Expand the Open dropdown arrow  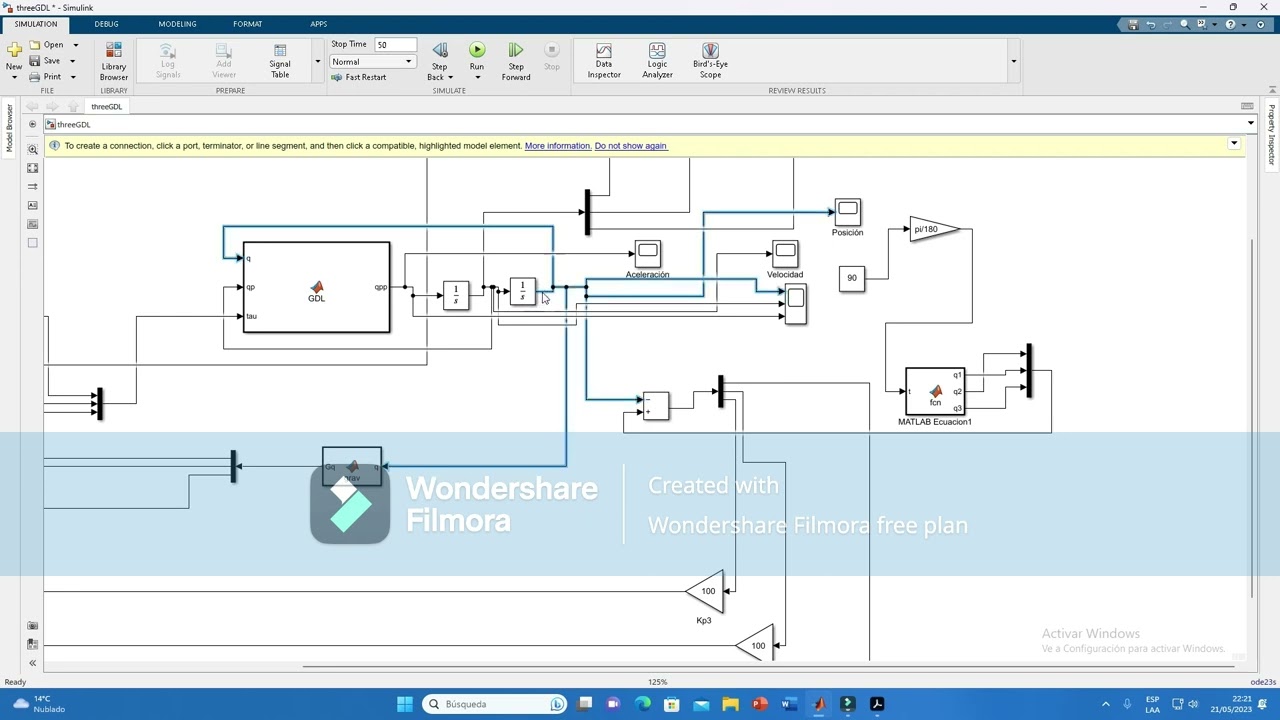tap(75, 45)
